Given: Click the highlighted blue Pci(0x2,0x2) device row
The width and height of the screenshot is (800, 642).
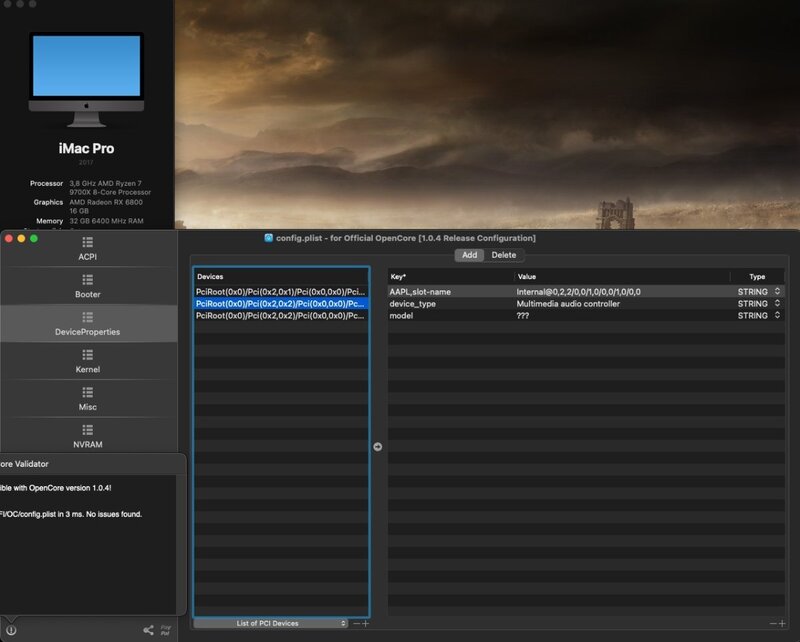Looking at the screenshot, I should [x=281, y=304].
